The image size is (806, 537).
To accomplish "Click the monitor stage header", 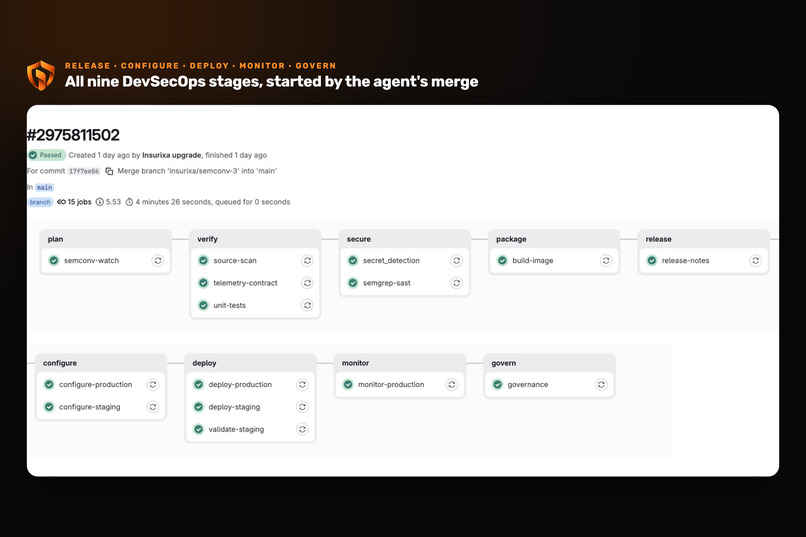I will click(400, 363).
